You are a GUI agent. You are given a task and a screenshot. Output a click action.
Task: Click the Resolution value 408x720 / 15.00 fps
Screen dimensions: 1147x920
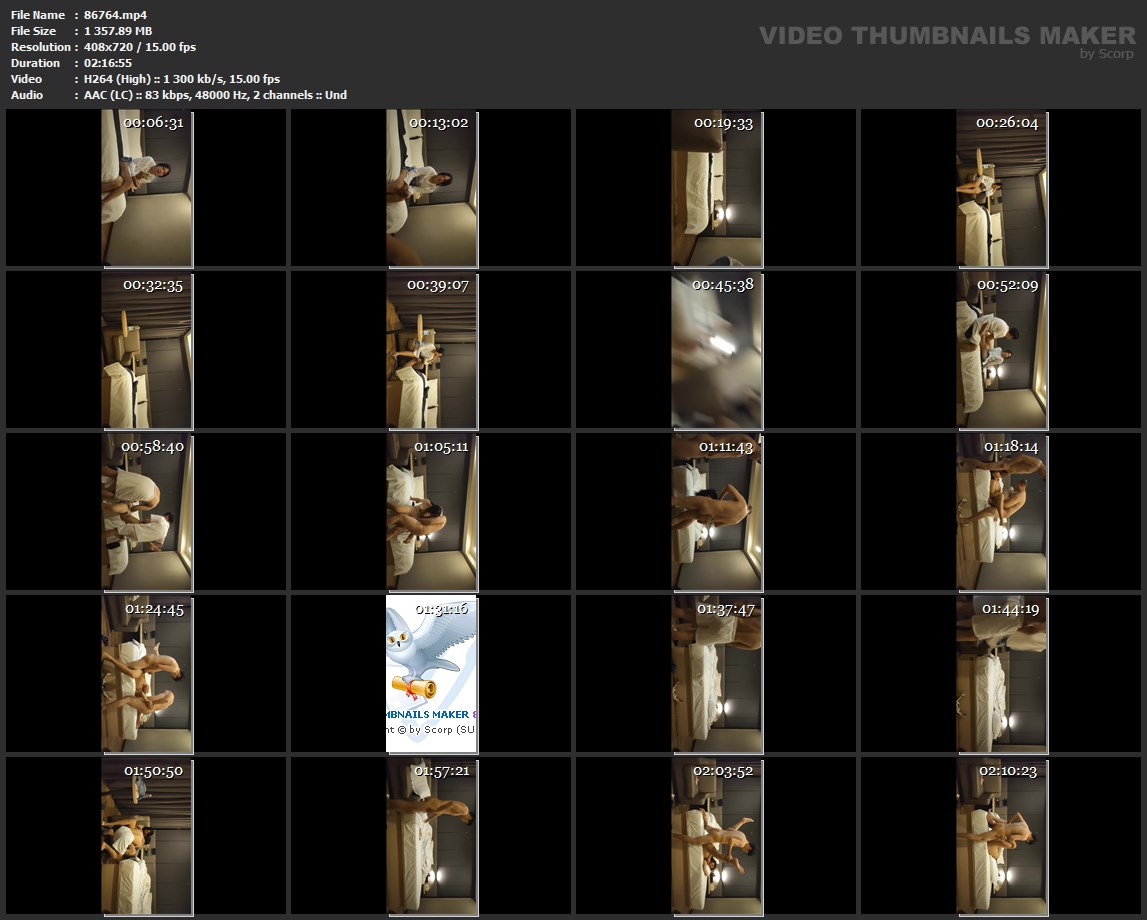click(140, 47)
